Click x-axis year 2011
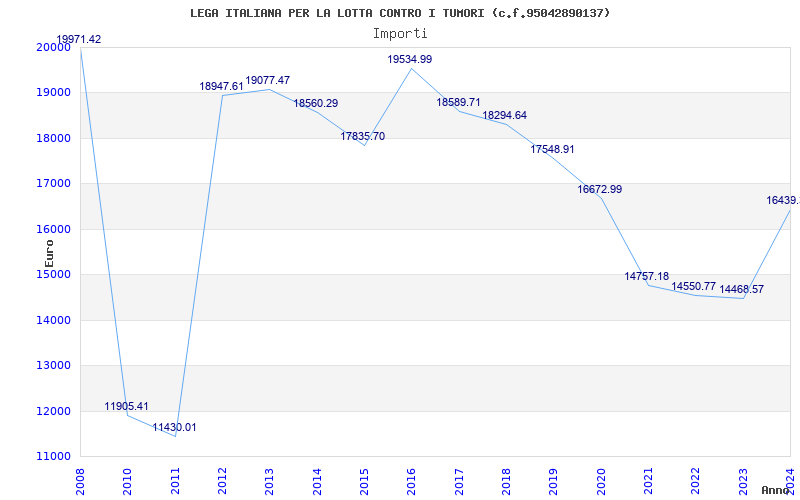The image size is (800, 500). [x=175, y=481]
